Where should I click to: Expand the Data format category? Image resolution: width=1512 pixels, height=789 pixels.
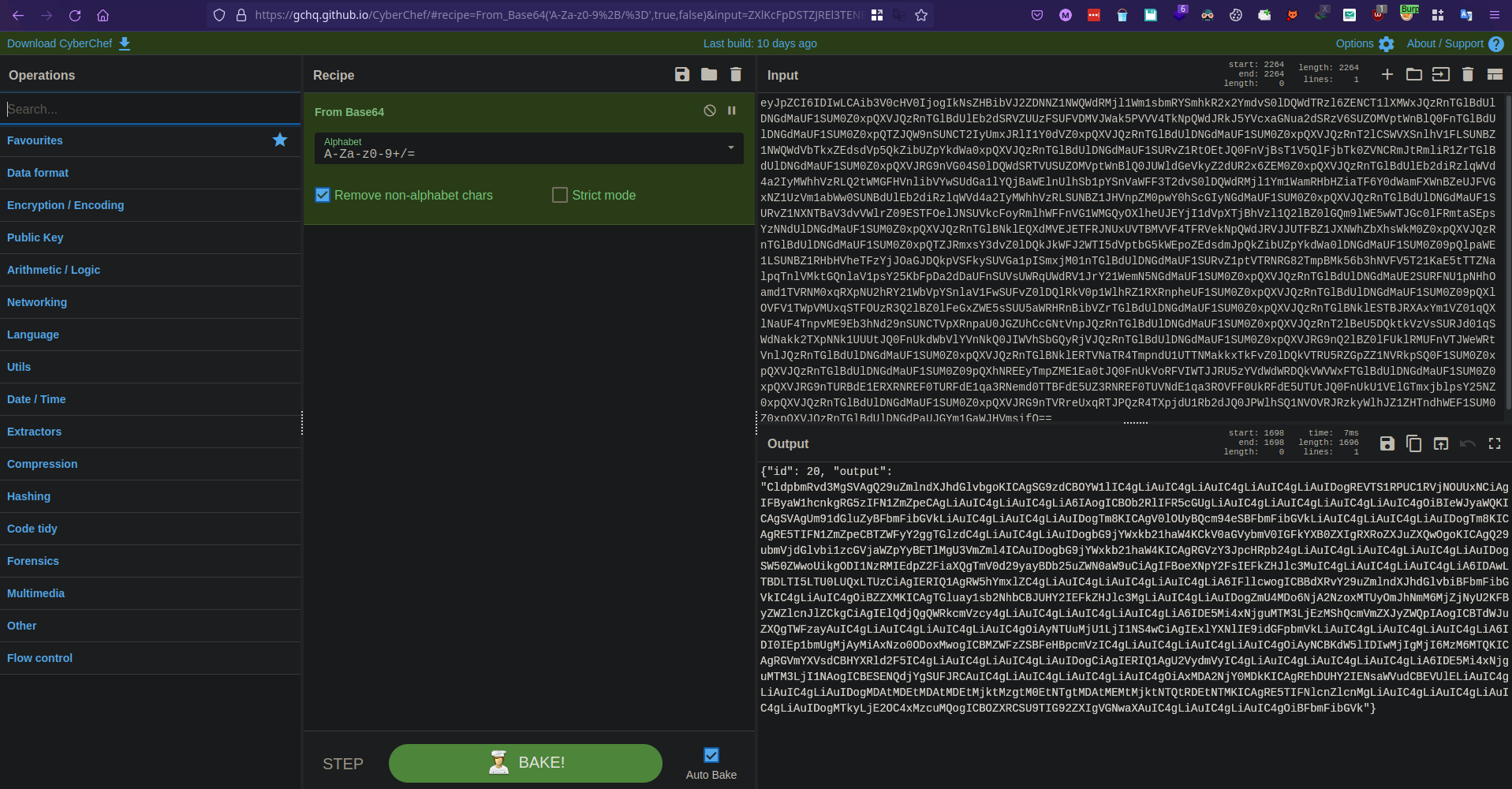tap(37, 173)
